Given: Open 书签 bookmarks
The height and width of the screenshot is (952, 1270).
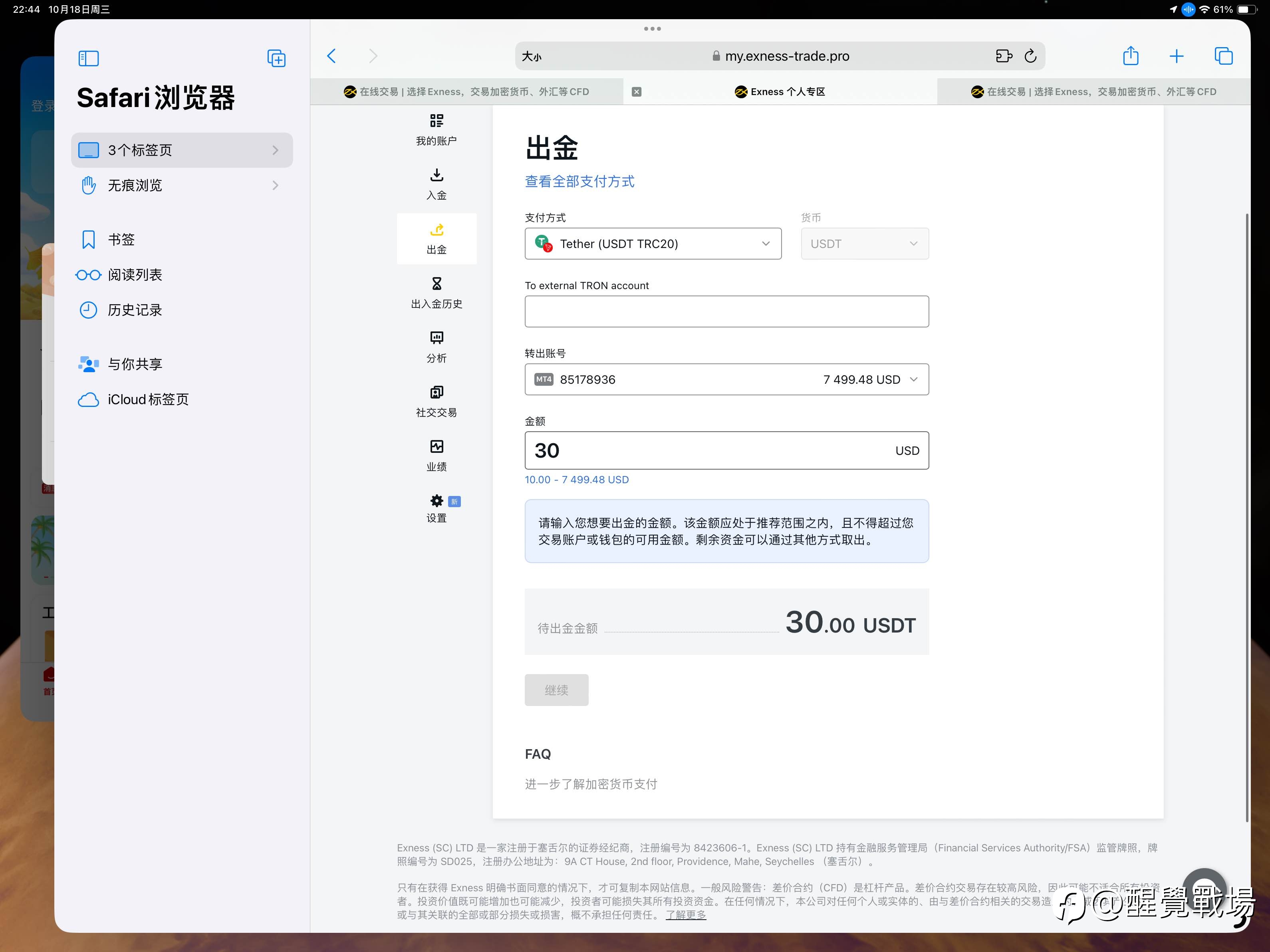Looking at the screenshot, I should [182, 239].
